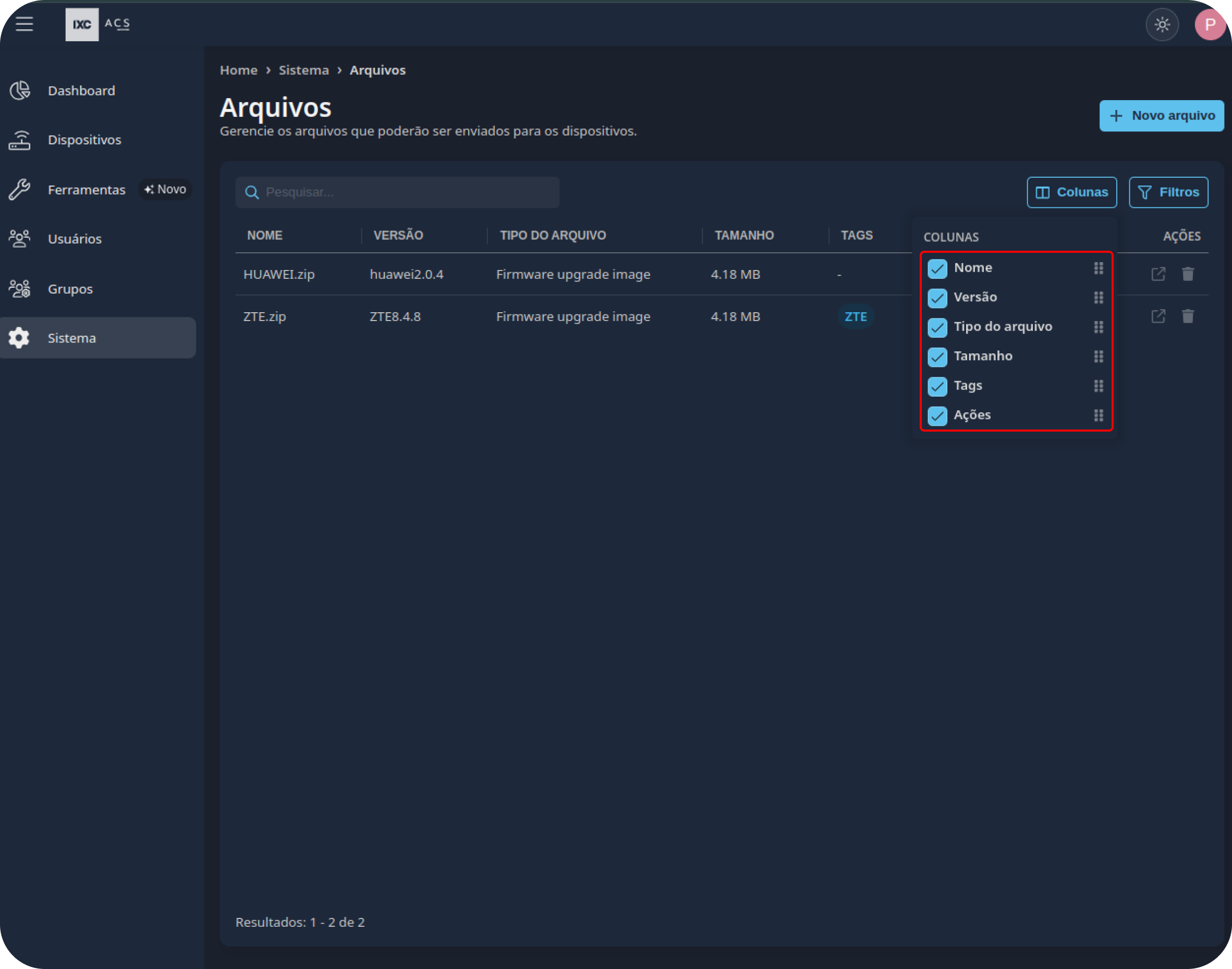The image size is (1232, 969).
Task: Open the Filtros panel
Action: (1168, 192)
